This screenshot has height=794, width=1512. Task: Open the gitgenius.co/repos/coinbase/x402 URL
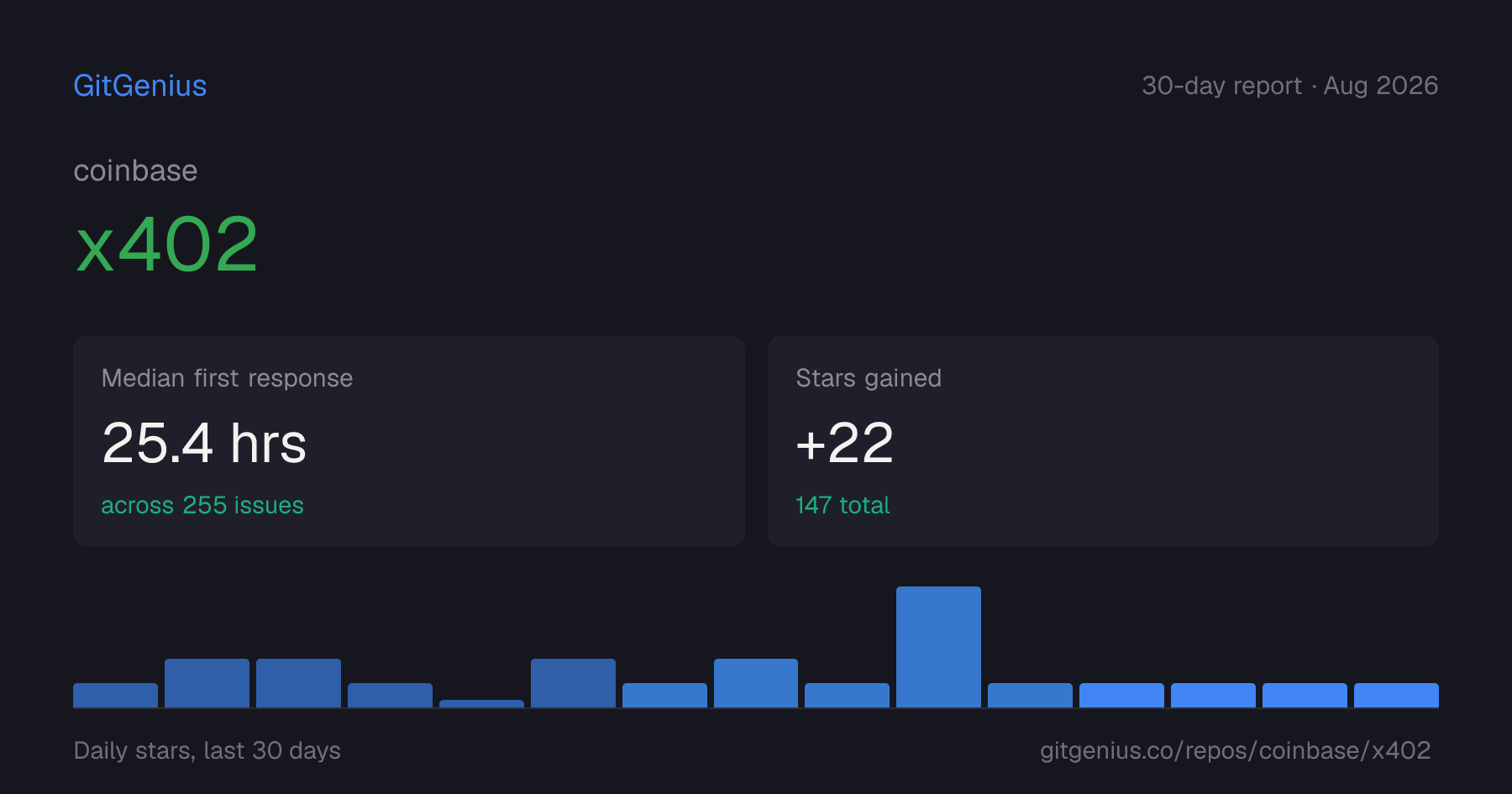tap(1235, 750)
